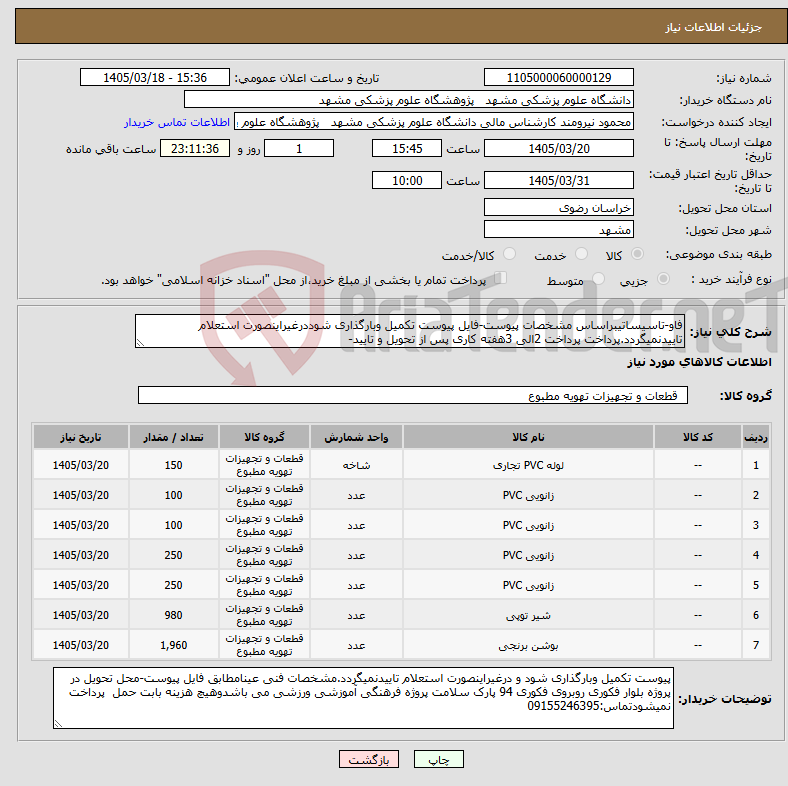Screen dimensions: 788x786
Task: Select the کالا radio button
Action: (x=637, y=254)
